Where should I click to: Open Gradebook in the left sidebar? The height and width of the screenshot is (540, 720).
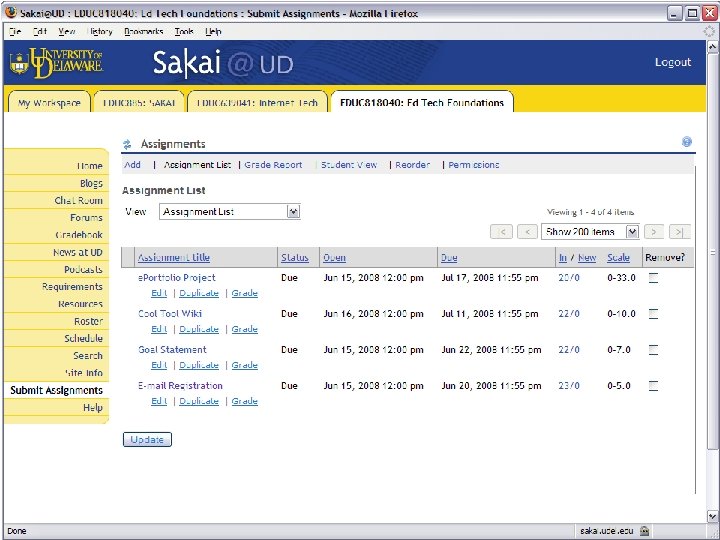[x=79, y=235]
